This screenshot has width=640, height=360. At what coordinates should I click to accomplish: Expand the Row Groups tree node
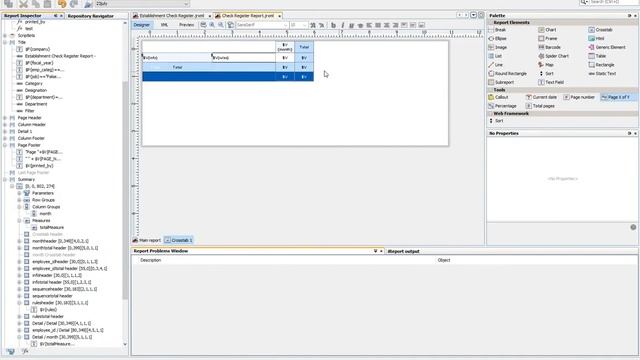pos(19,200)
